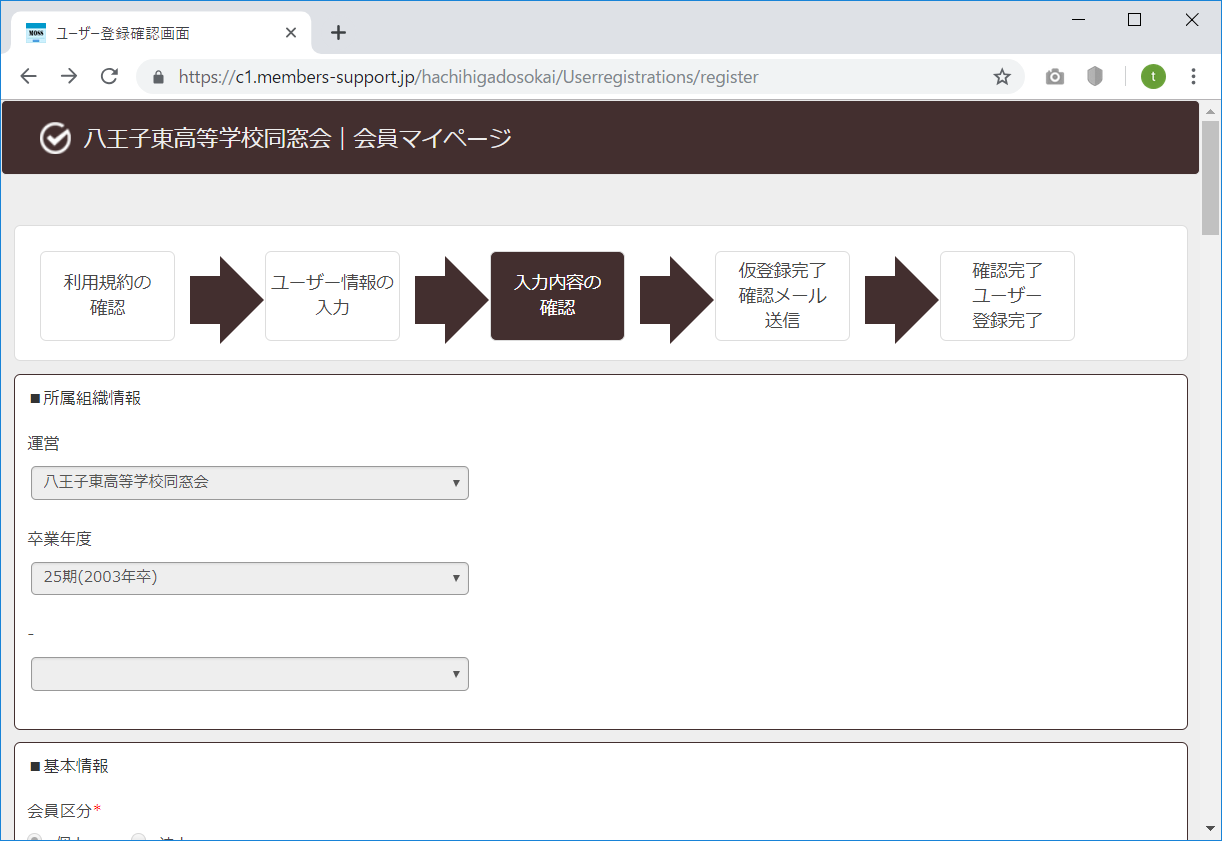Click the 基本情報 section heading

(69, 766)
